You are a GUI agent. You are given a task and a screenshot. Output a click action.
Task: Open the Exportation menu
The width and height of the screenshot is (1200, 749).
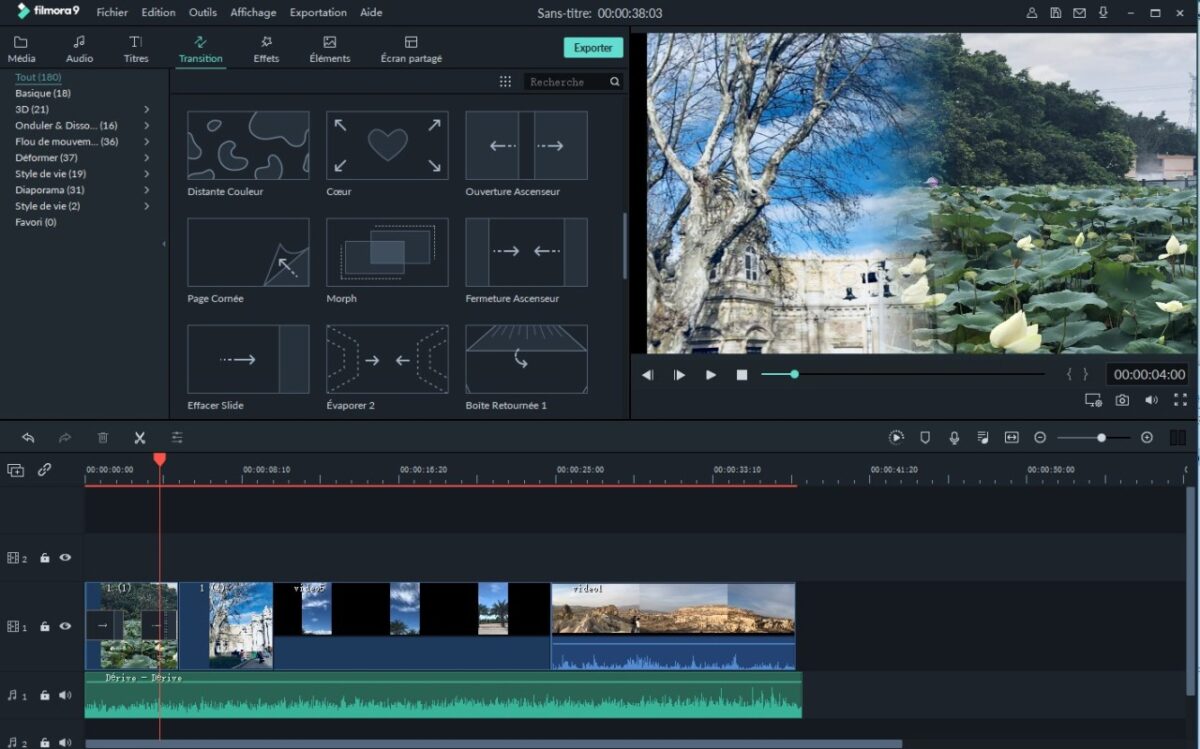point(318,13)
